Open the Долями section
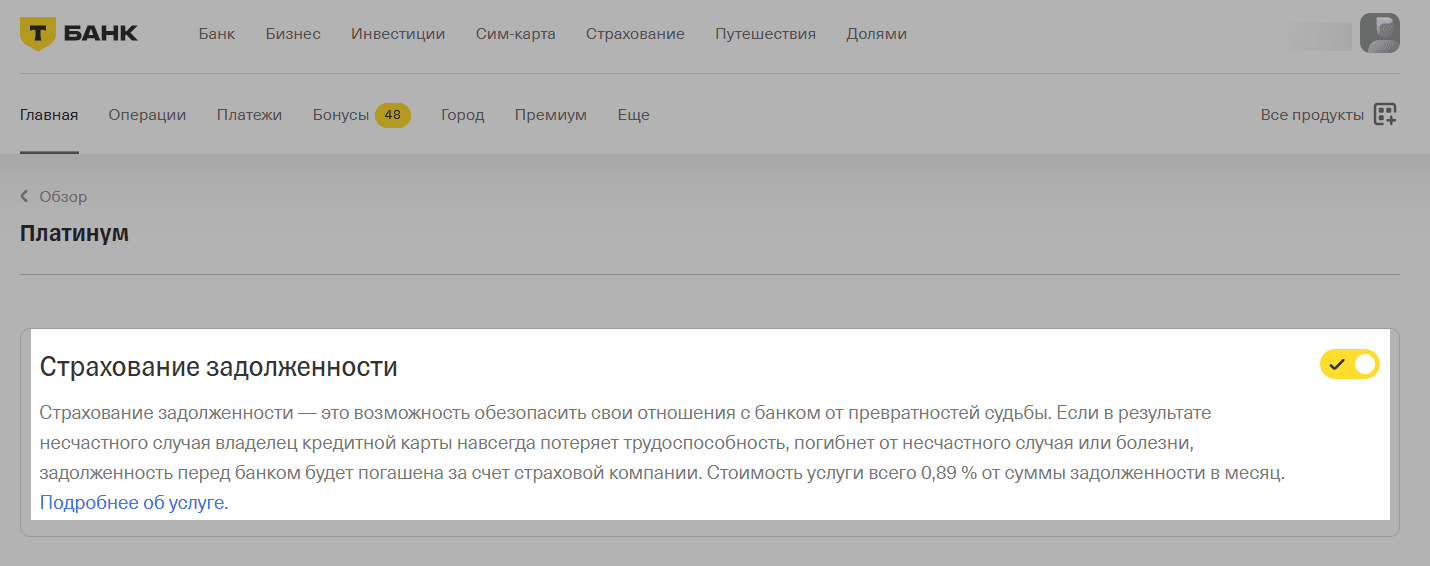The image size is (1430, 566). click(876, 34)
